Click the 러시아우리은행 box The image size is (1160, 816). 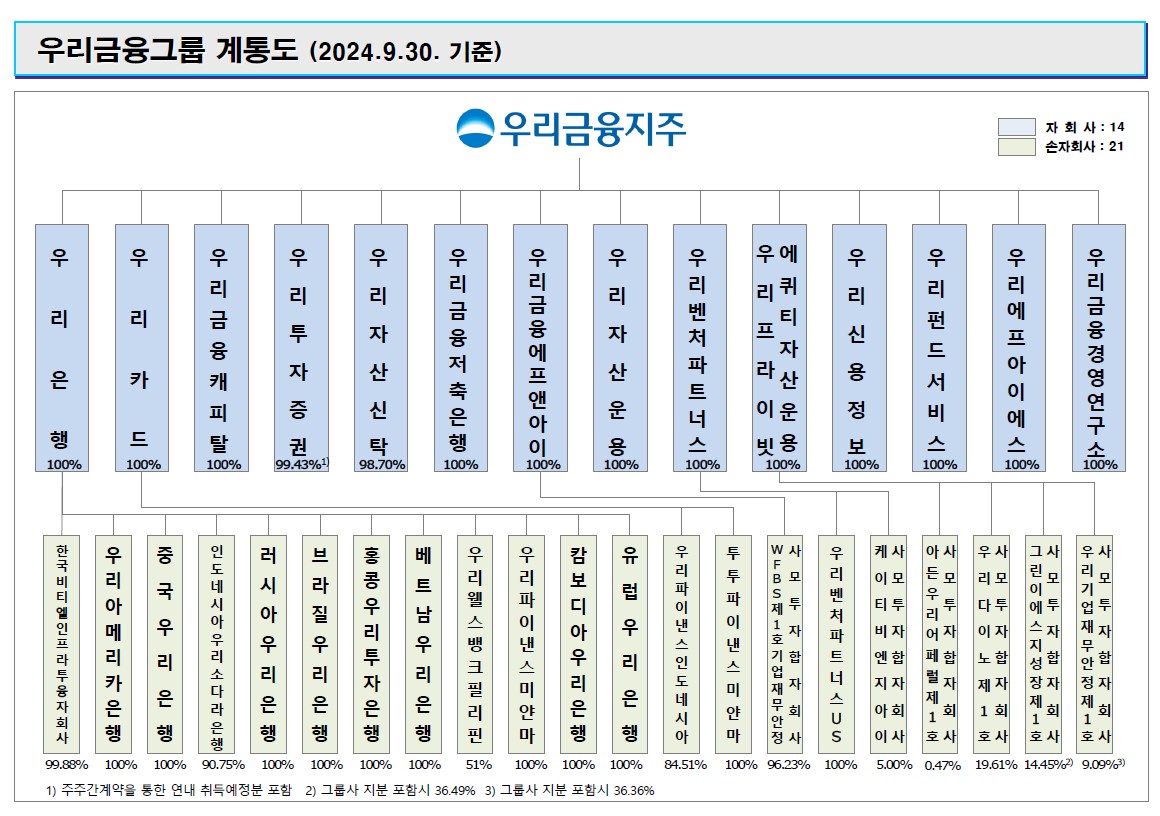(269, 644)
